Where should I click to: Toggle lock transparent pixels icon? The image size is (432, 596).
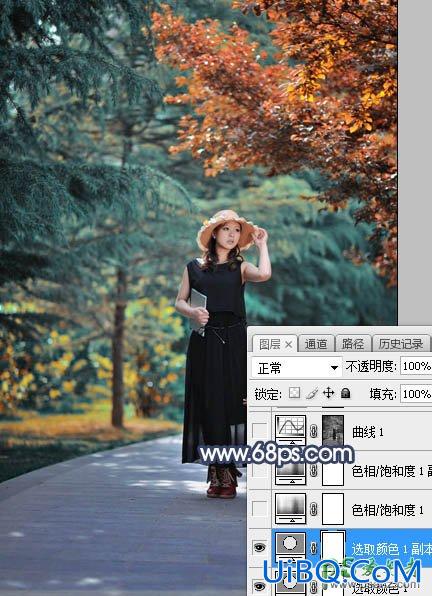[x=294, y=393]
